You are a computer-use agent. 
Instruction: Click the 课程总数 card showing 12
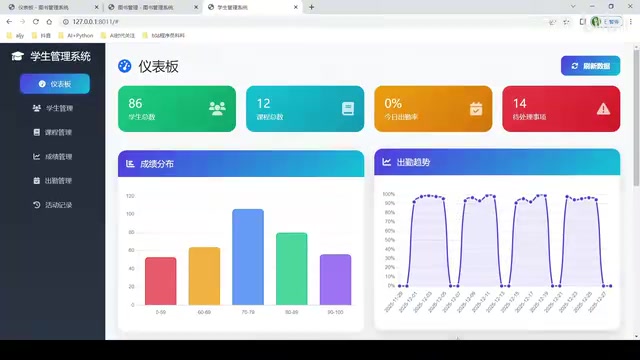[305, 109]
